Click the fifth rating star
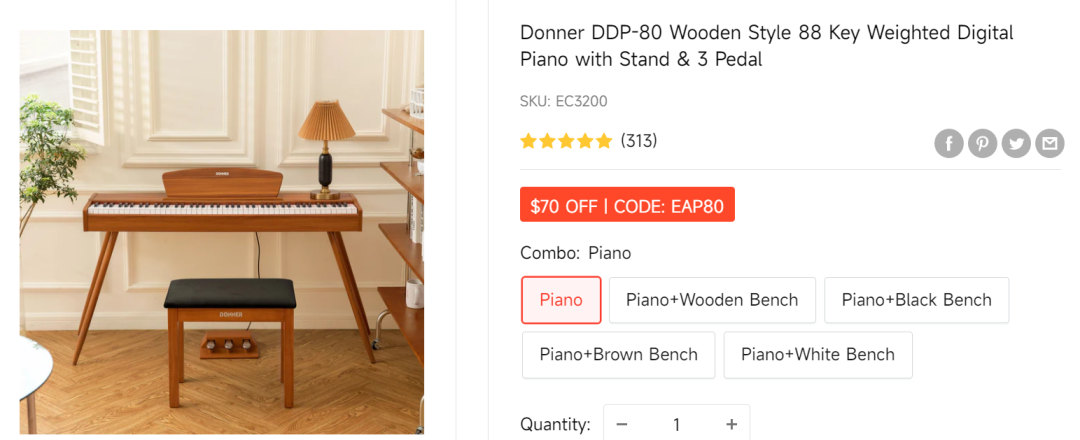The width and height of the screenshot is (1080, 440). (x=603, y=141)
